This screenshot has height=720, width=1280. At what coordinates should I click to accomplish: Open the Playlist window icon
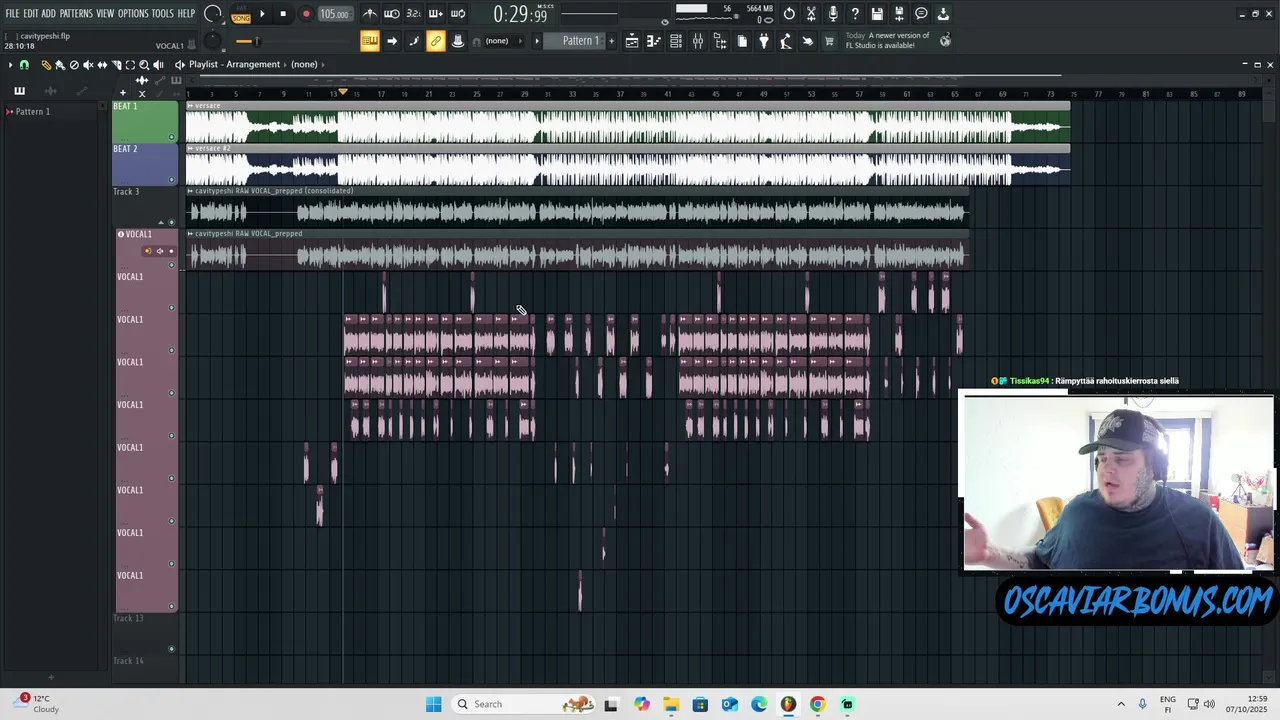(x=632, y=41)
